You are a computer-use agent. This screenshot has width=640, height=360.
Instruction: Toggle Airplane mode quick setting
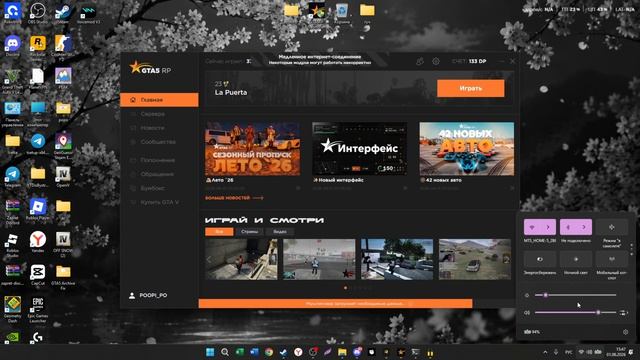point(612,227)
